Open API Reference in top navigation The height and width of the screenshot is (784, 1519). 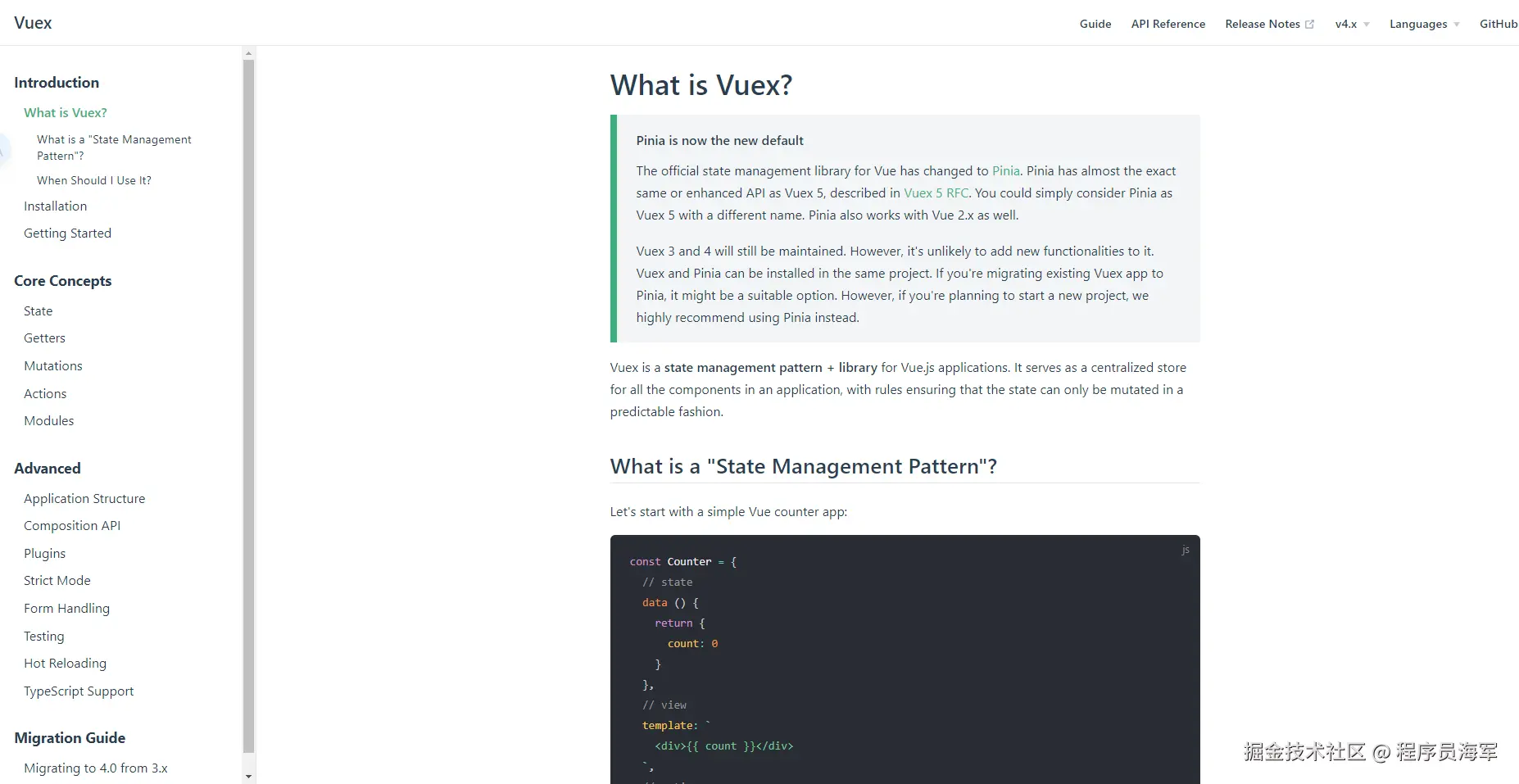coord(1168,24)
